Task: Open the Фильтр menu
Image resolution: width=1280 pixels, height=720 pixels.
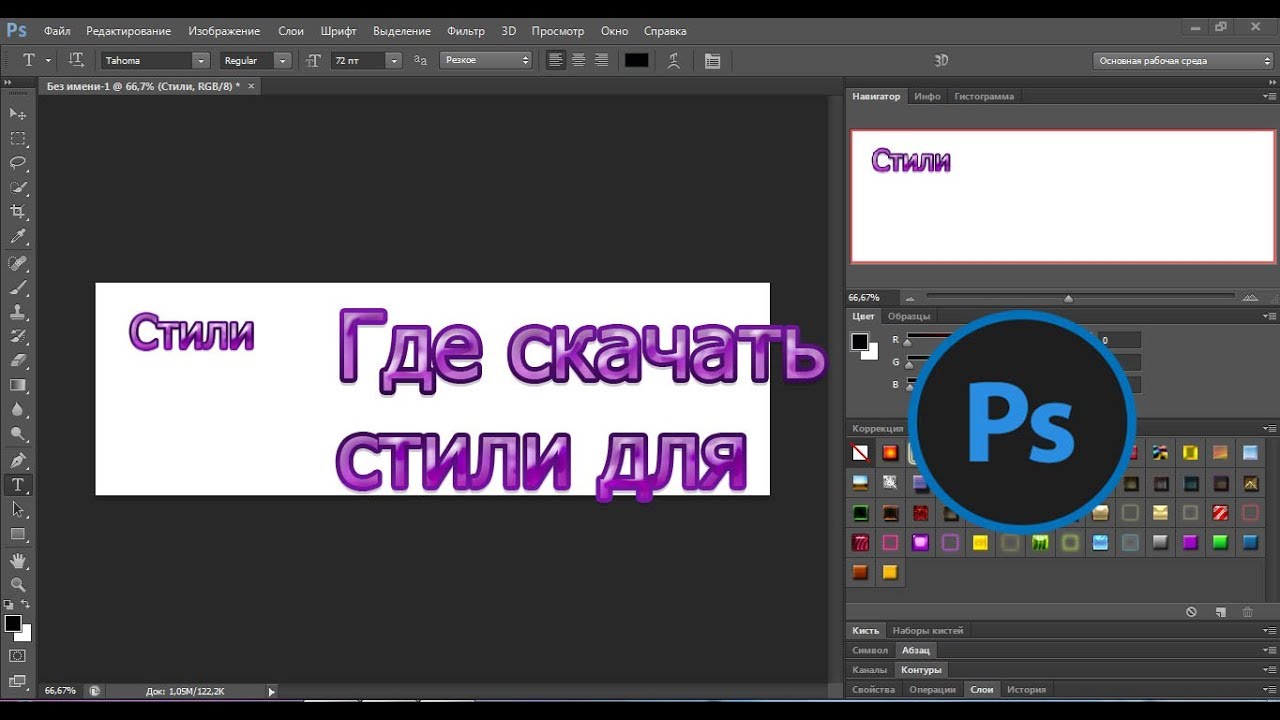Action: click(x=466, y=31)
